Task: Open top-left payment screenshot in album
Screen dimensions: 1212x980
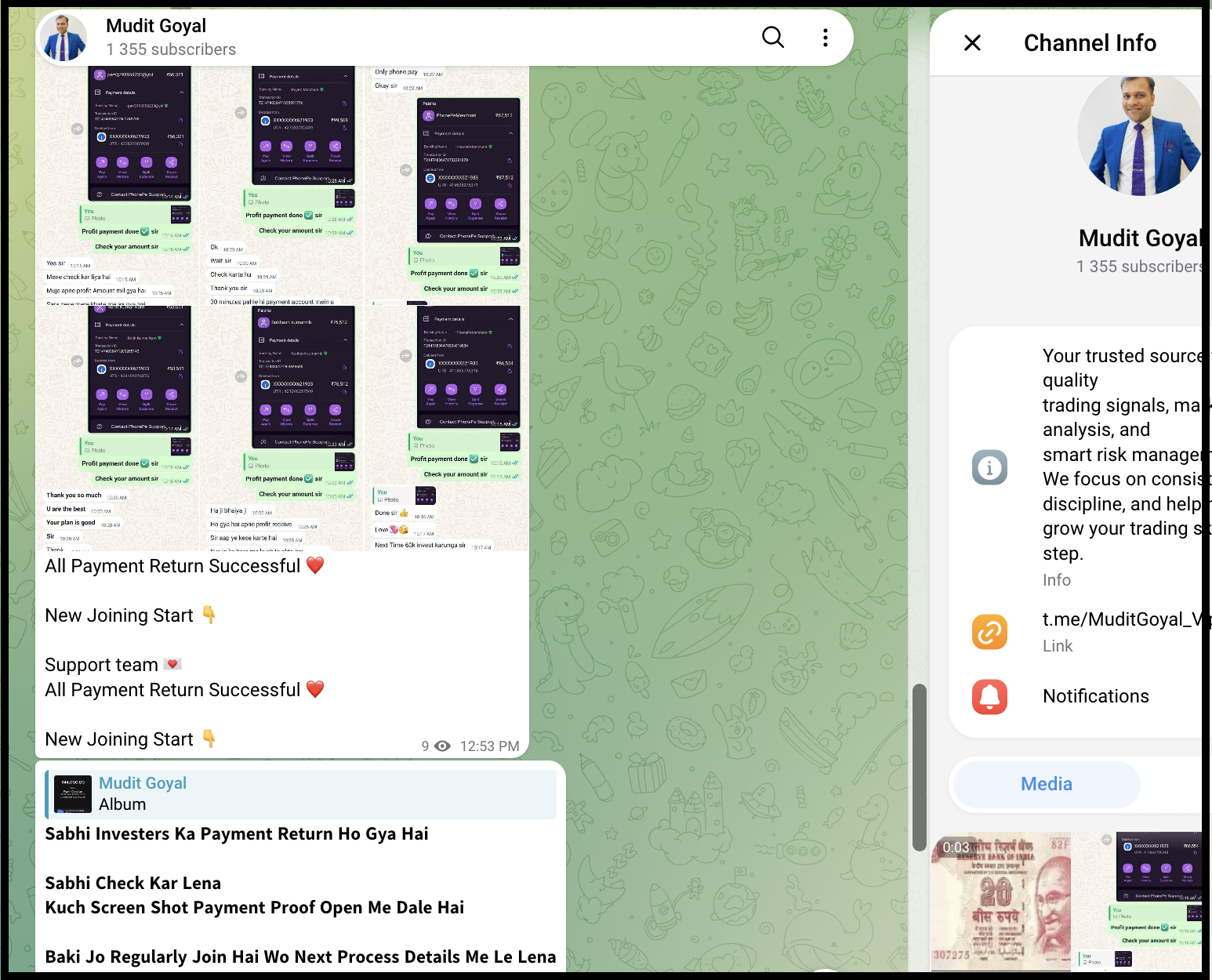Action: (118, 185)
